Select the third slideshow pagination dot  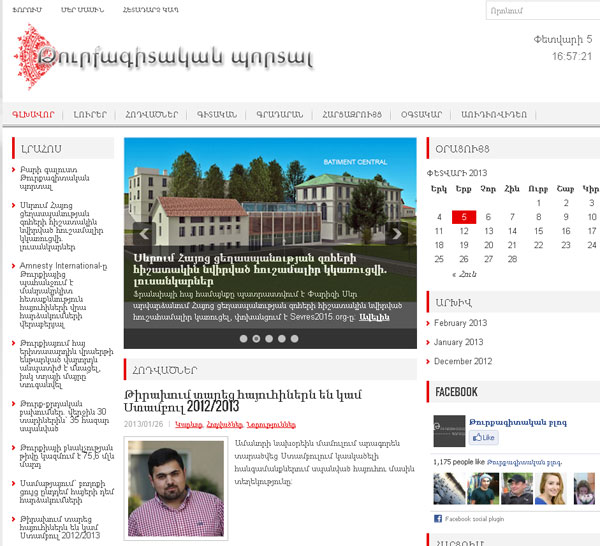(270, 338)
